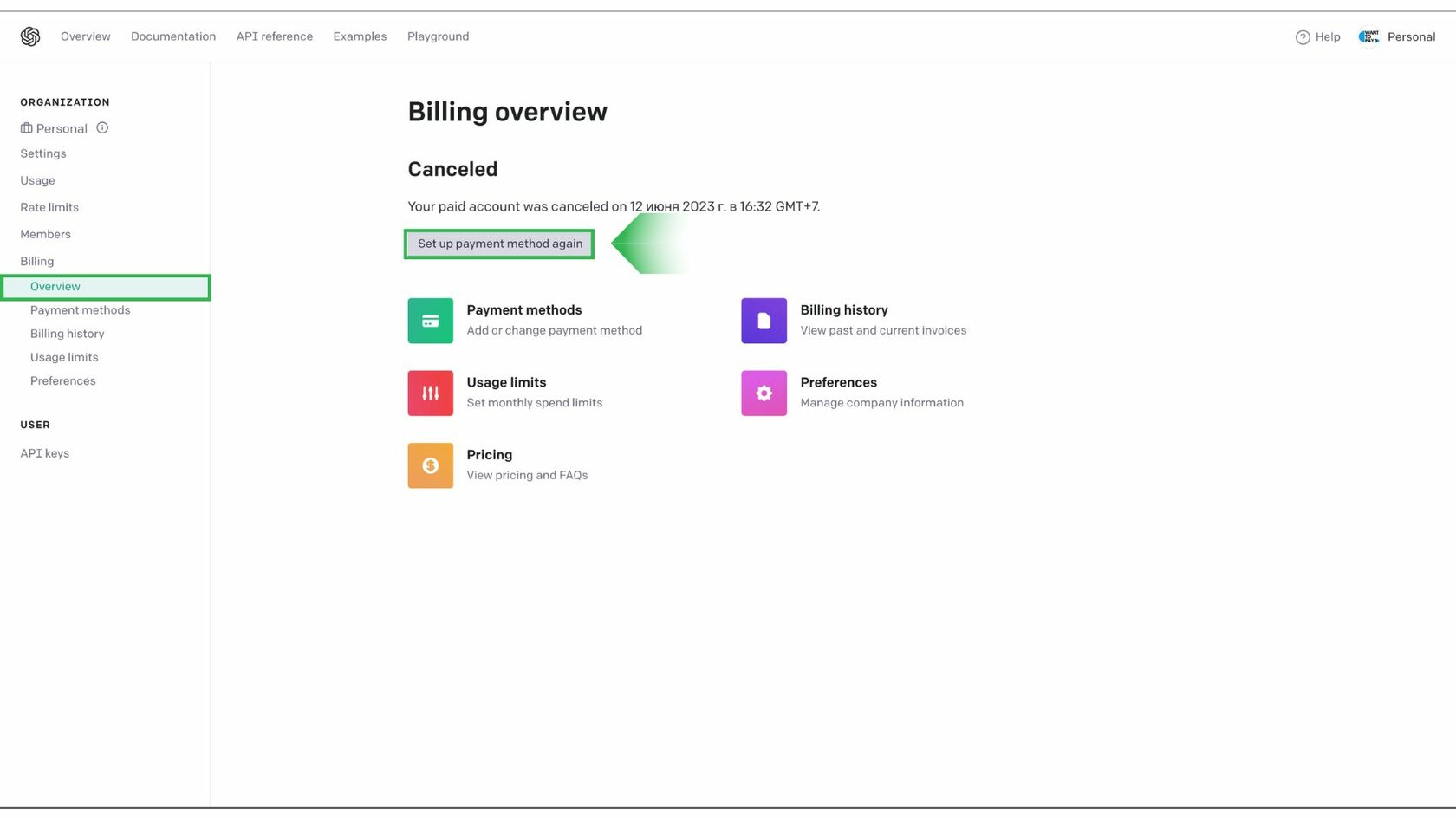Open the Personal account avatar menu
This screenshot has width=1456, height=819.
pos(1368,36)
